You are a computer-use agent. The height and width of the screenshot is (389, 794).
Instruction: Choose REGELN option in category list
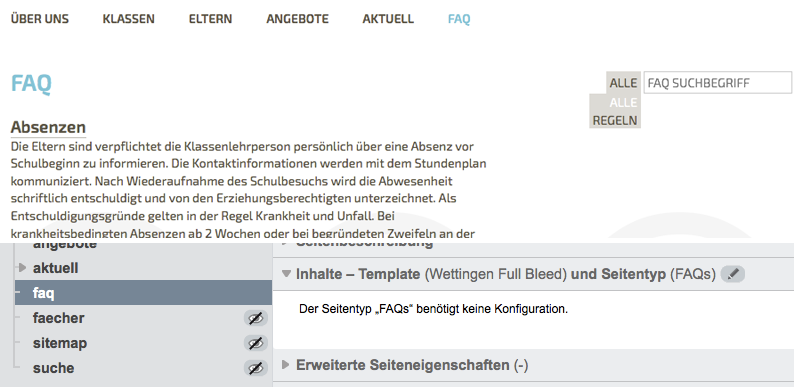click(x=615, y=121)
